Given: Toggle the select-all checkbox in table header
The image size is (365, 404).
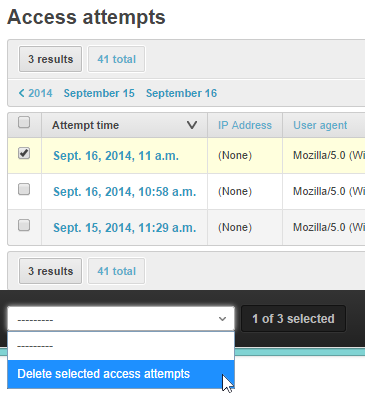Looking at the screenshot, I should 24,122.
